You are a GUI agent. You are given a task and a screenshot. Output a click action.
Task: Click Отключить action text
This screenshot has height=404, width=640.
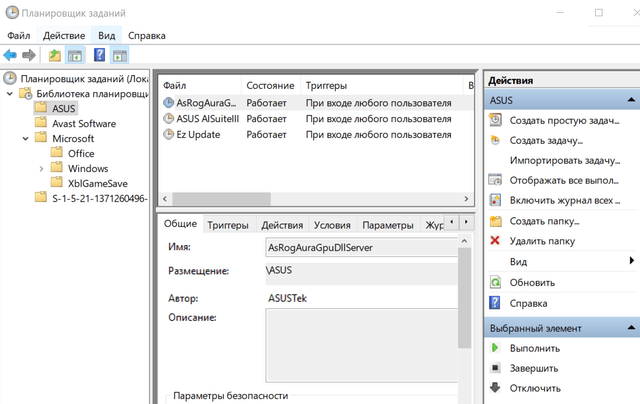point(535,388)
